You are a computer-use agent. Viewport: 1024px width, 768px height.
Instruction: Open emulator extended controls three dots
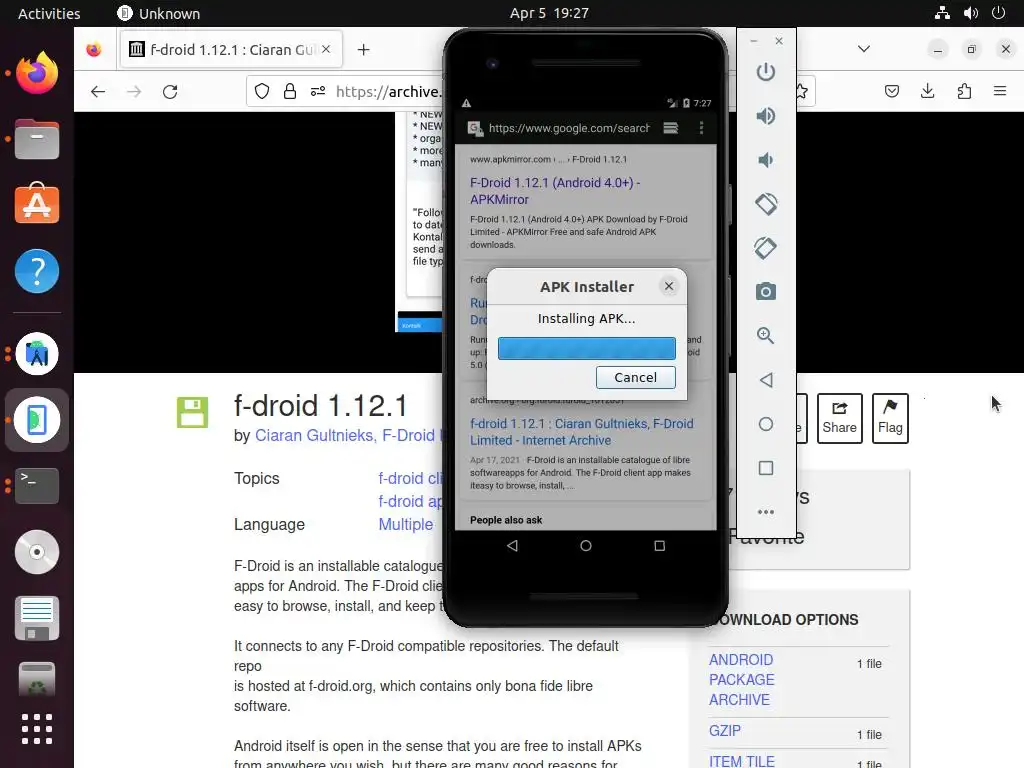coord(766,512)
